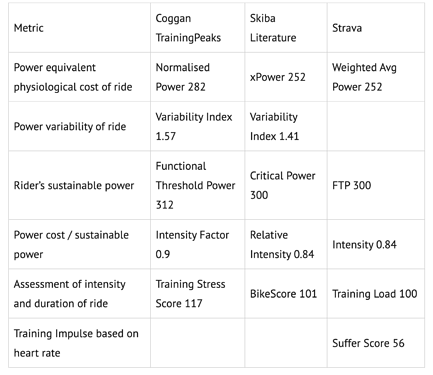Select the Training Load 100 cell
This screenshot has width=433, height=375.
[376, 294]
